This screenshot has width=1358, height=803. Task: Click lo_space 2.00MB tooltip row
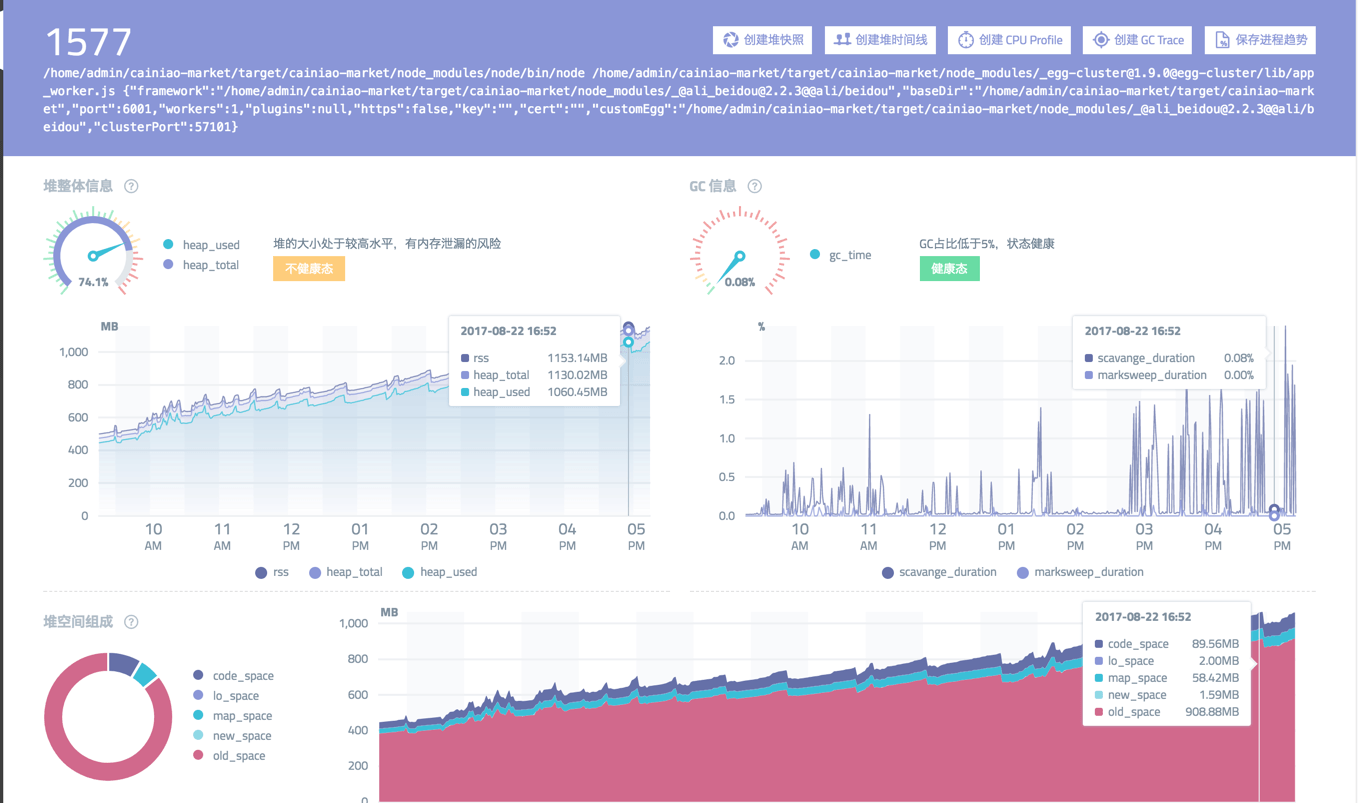coord(1167,661)
